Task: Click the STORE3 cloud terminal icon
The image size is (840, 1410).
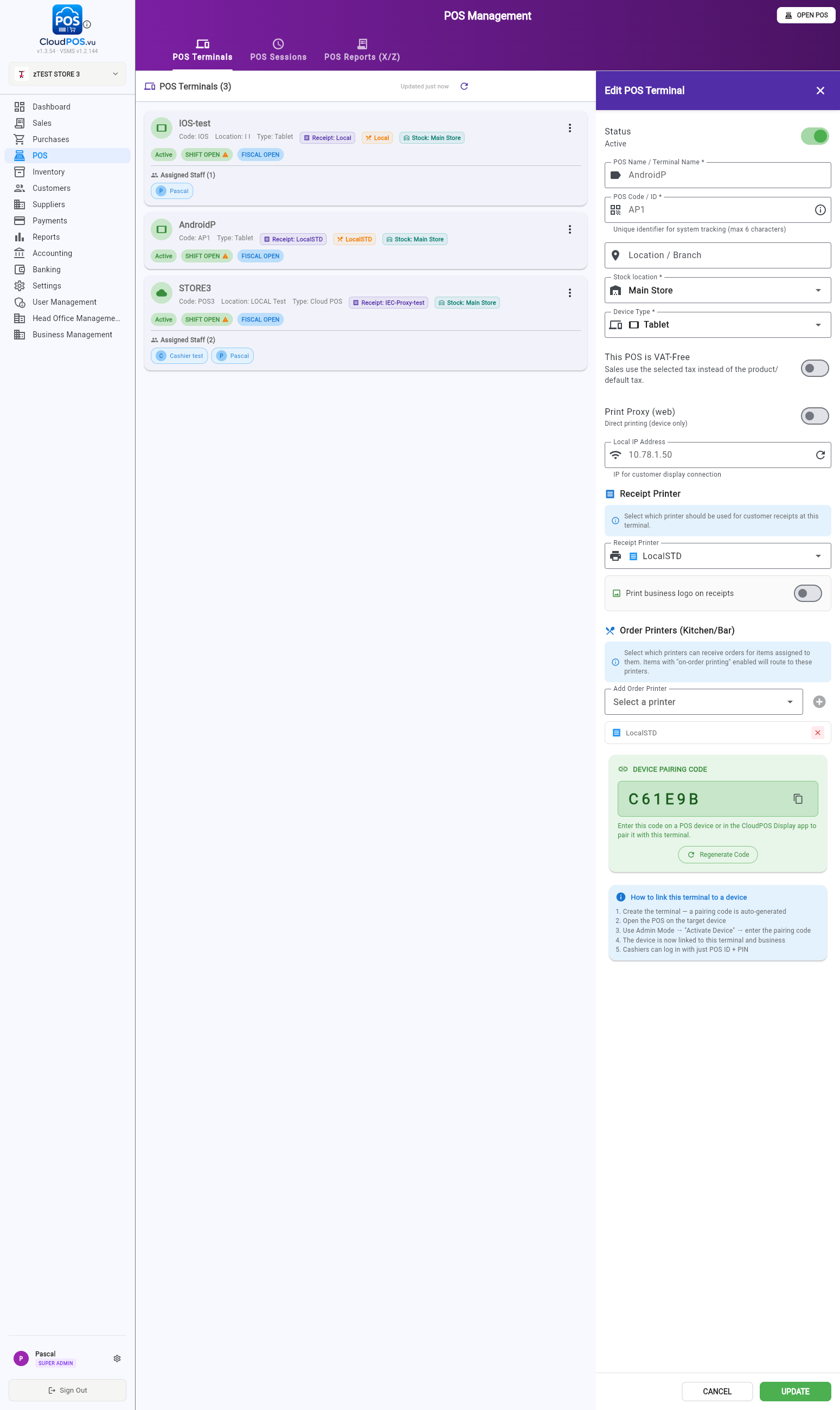Action: point(161,293)
